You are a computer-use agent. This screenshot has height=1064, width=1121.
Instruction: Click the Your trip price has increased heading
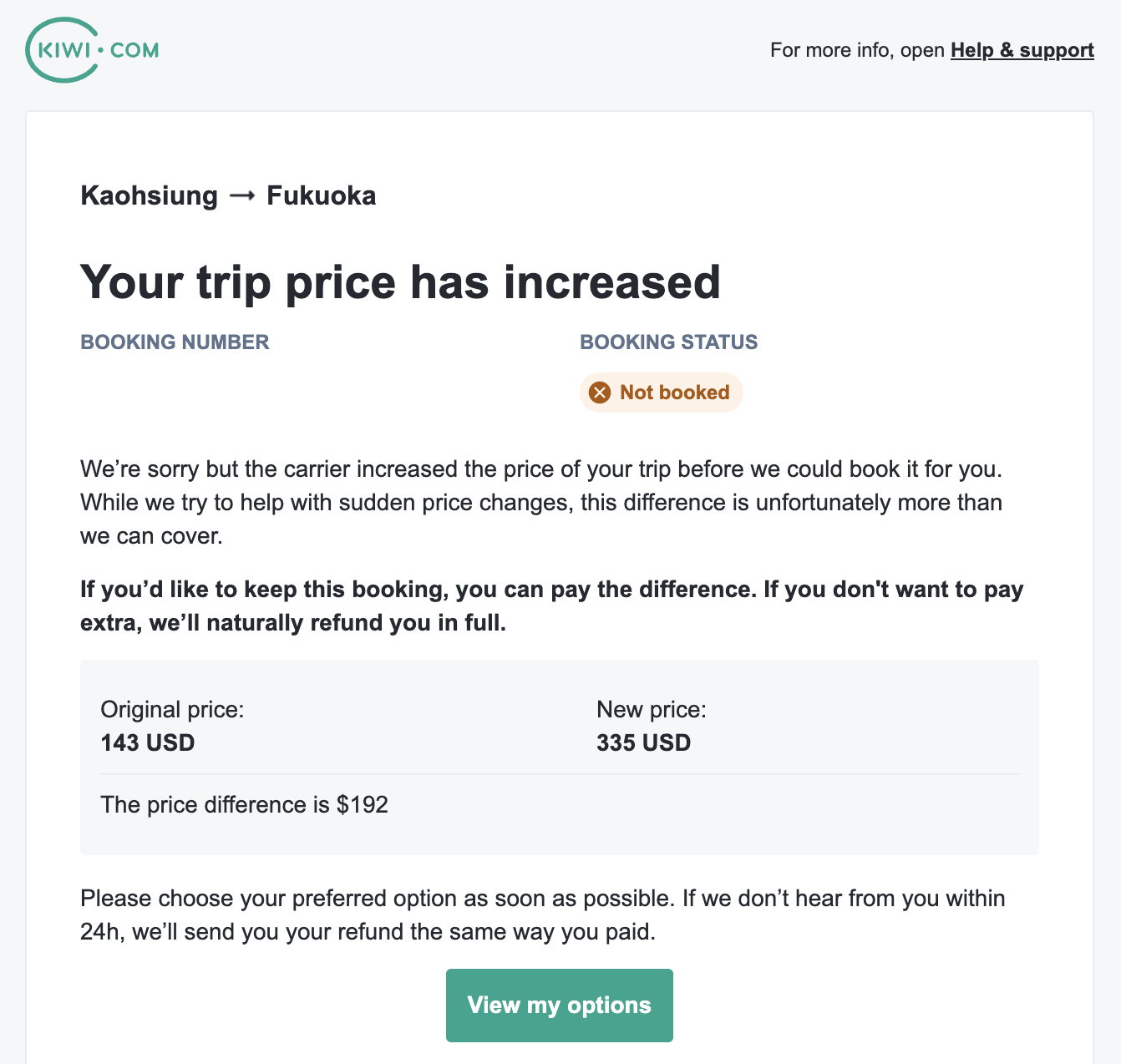[400, 281]
